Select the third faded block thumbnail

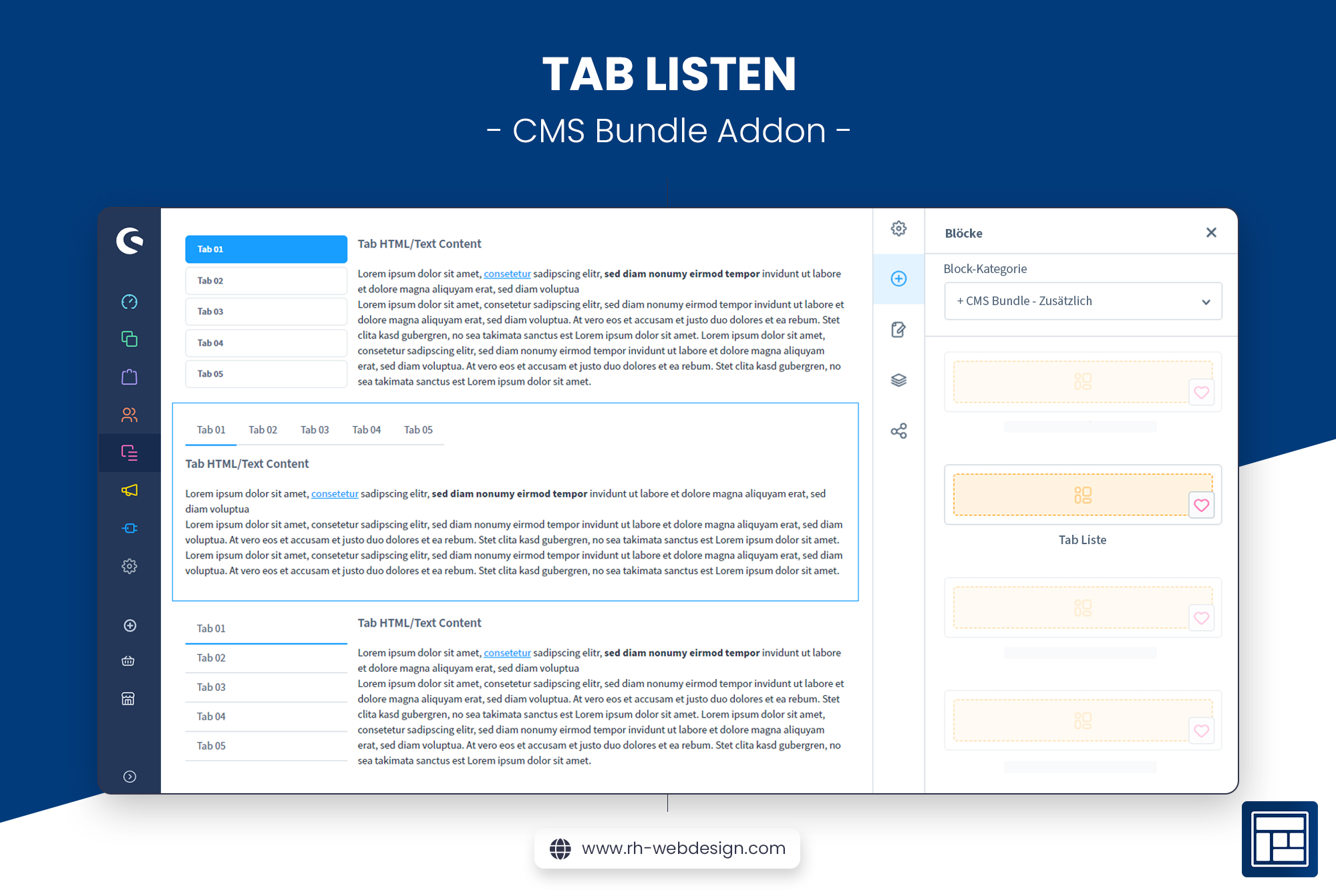point(1082,608)
